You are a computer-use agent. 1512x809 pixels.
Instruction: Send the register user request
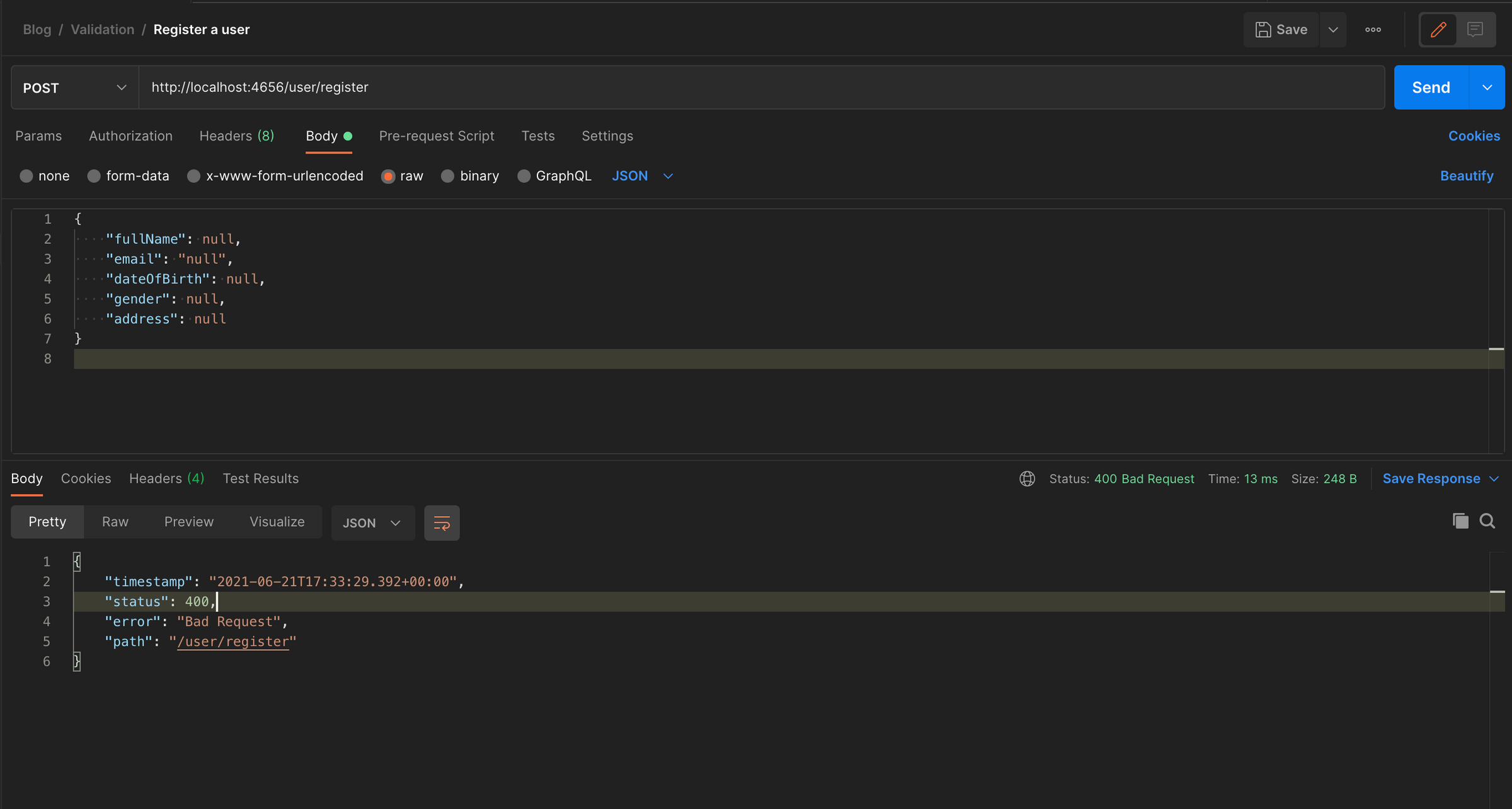coord(1431,87)
